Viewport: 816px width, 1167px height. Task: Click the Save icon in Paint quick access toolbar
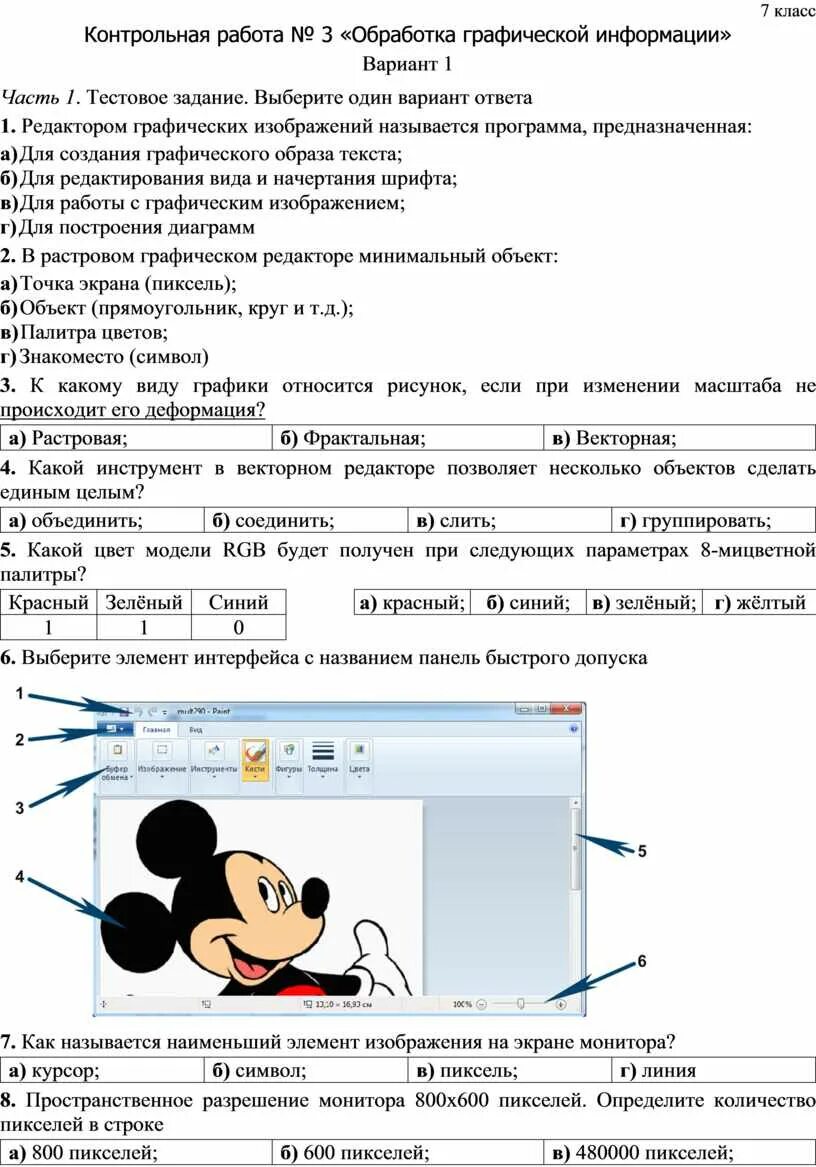click(124, 712)
